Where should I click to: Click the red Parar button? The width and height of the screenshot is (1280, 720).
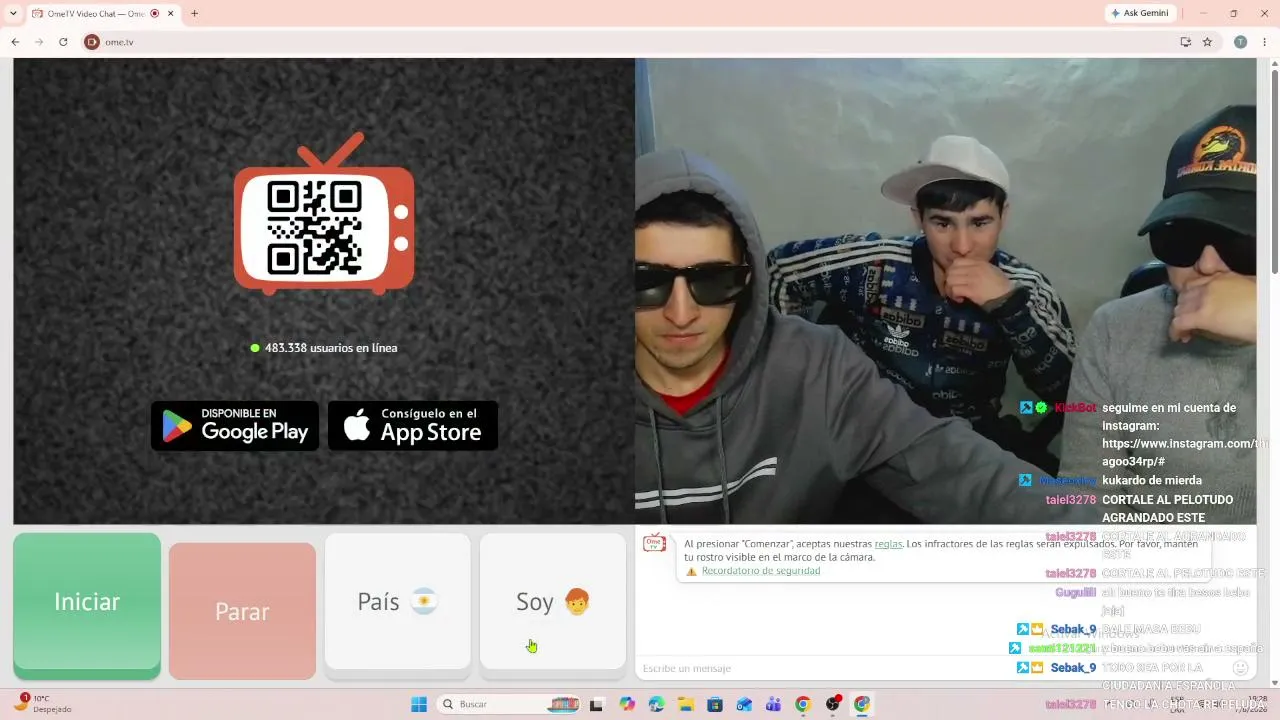(x=242, y=611)
